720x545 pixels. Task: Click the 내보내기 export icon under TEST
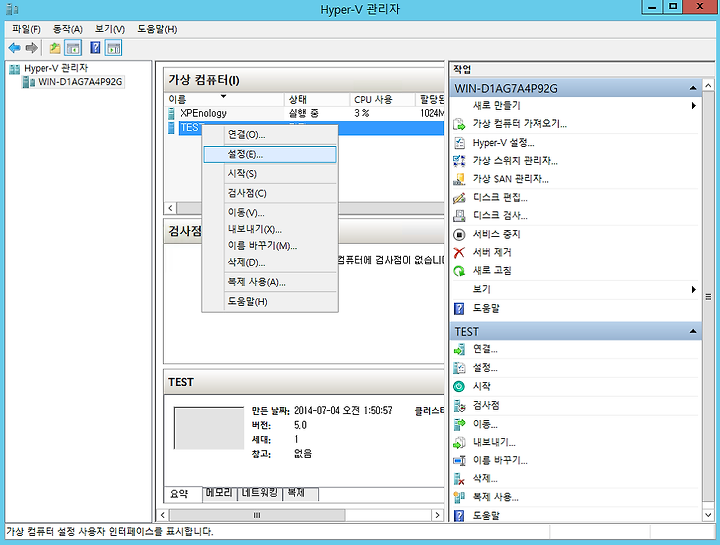(459, 443)
